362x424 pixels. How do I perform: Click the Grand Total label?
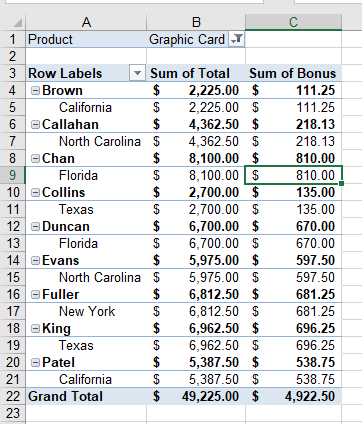[x=65, y=396]
